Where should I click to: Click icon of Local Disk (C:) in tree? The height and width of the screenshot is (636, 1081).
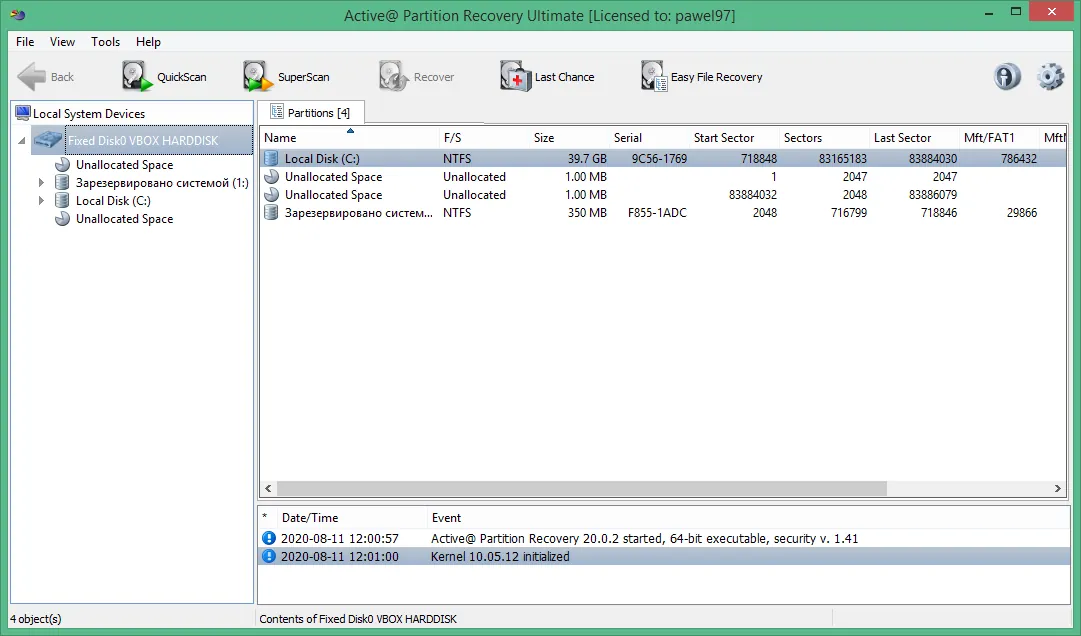coord(62,201)
